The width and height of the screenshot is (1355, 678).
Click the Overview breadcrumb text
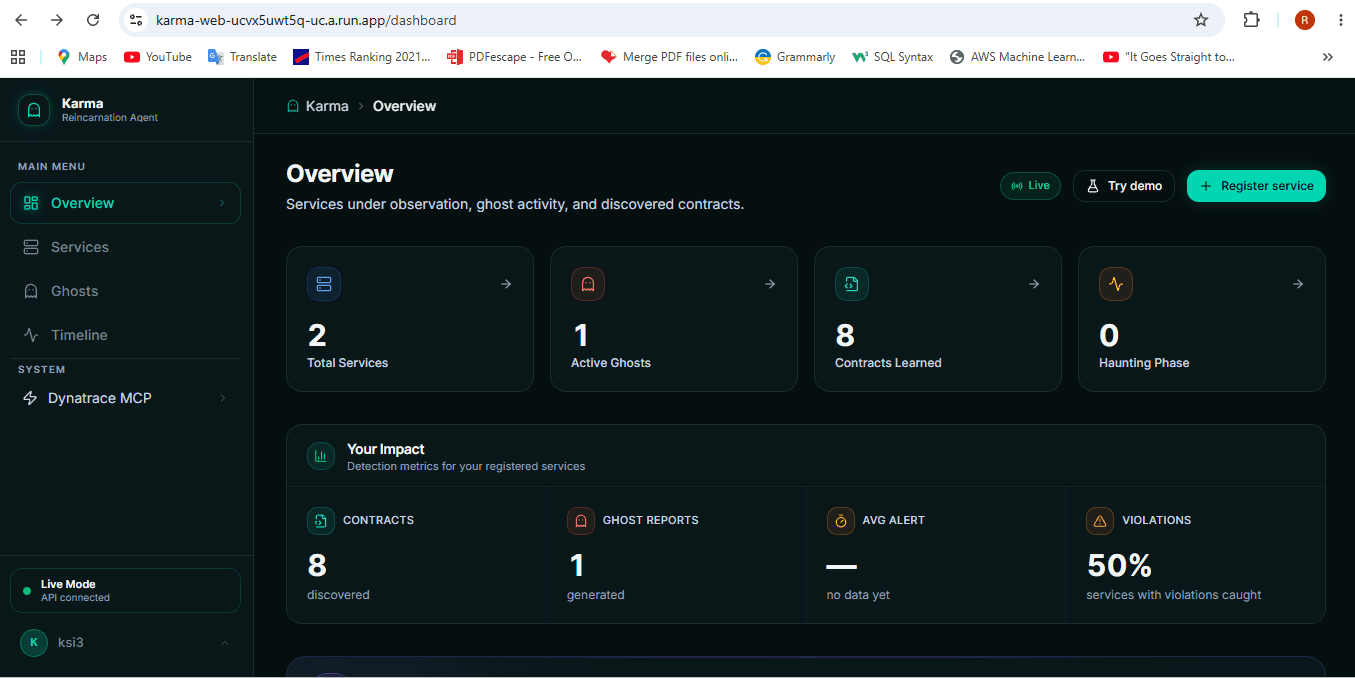coord(404,106)
